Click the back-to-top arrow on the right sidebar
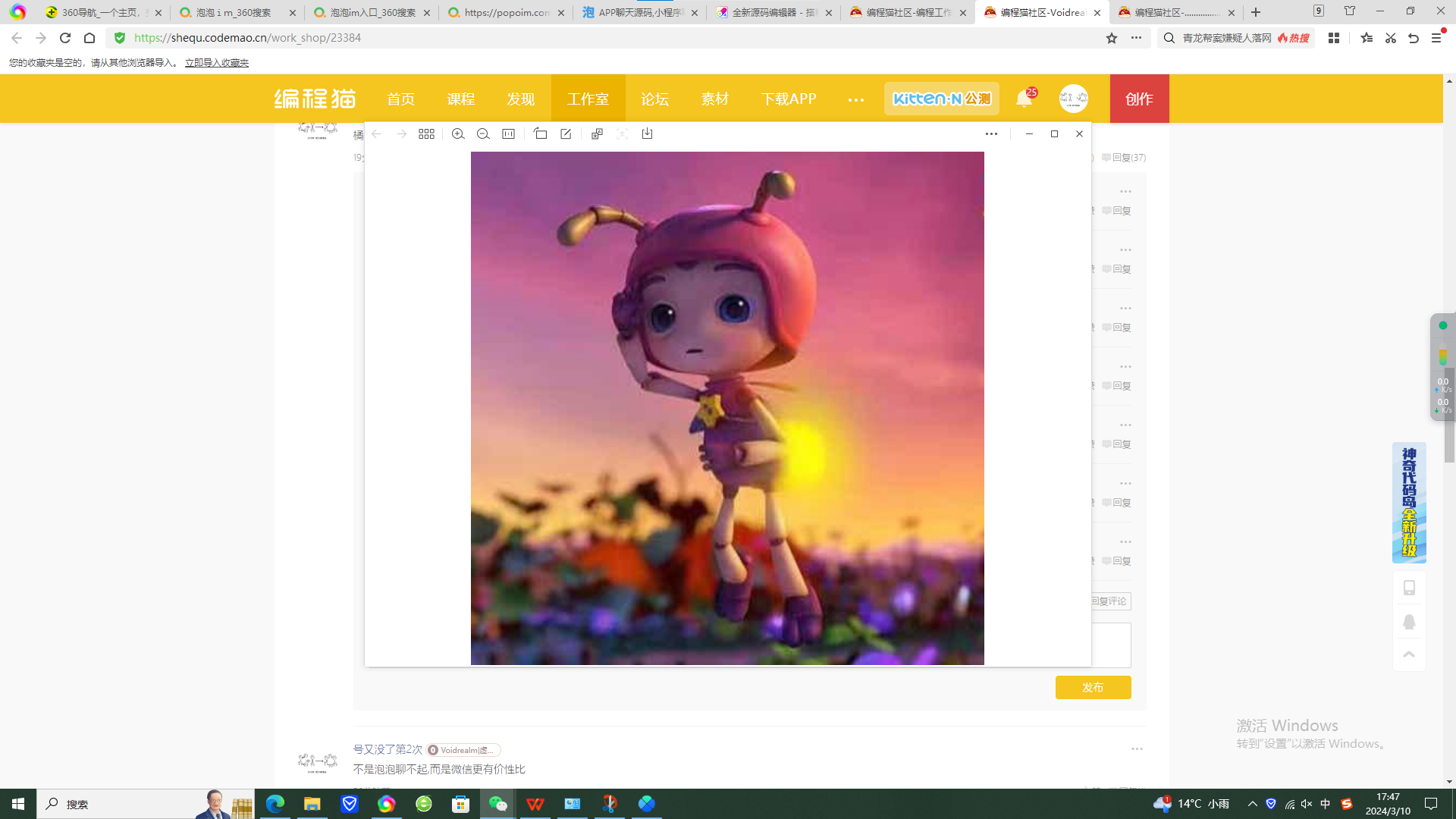Screen dimensions: 1456x819 click(1409, 654)
